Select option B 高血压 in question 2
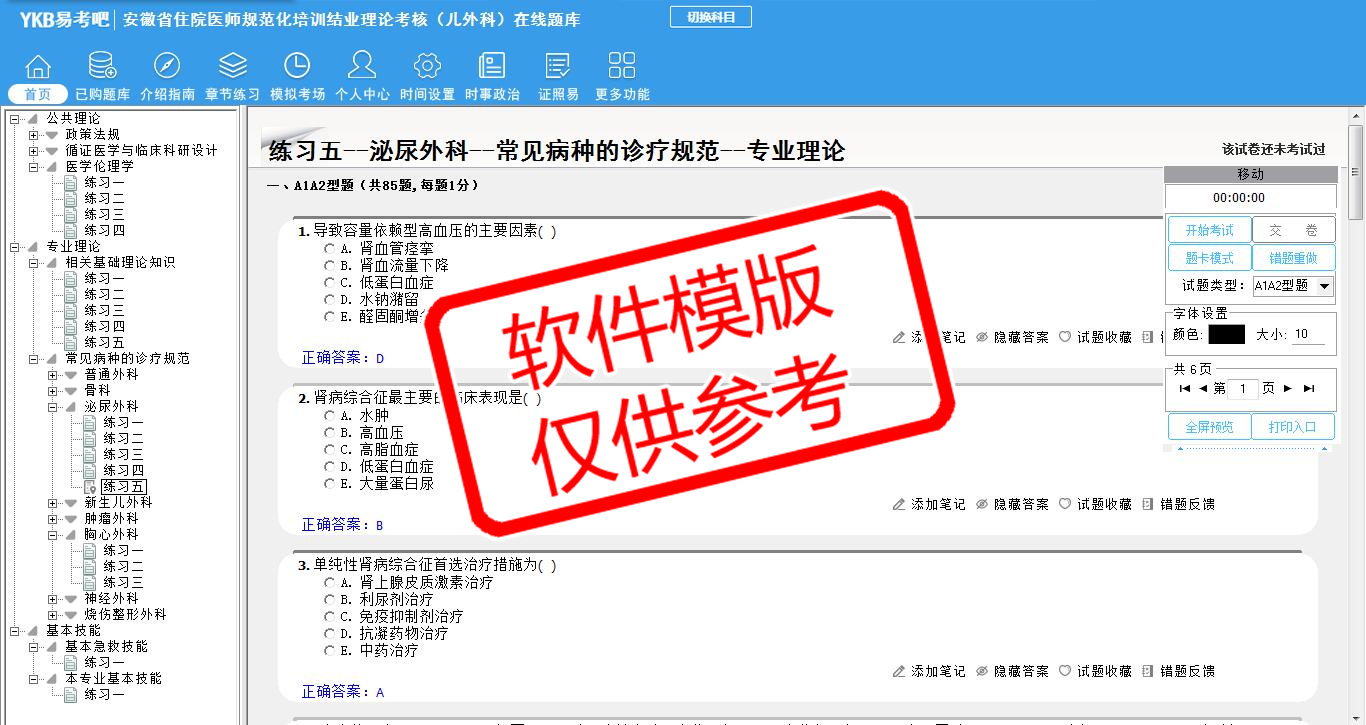Screen dimensions: 1366x725 click(330, 433)
